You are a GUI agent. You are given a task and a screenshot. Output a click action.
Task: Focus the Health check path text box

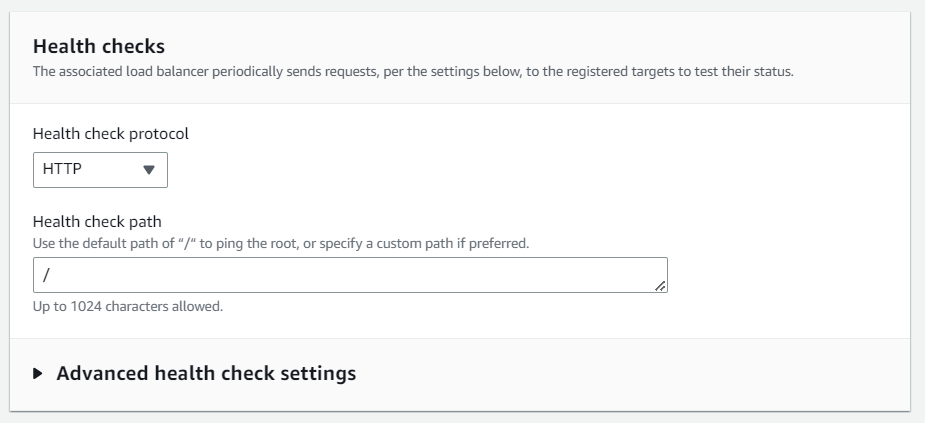click(x=340, y=274)
